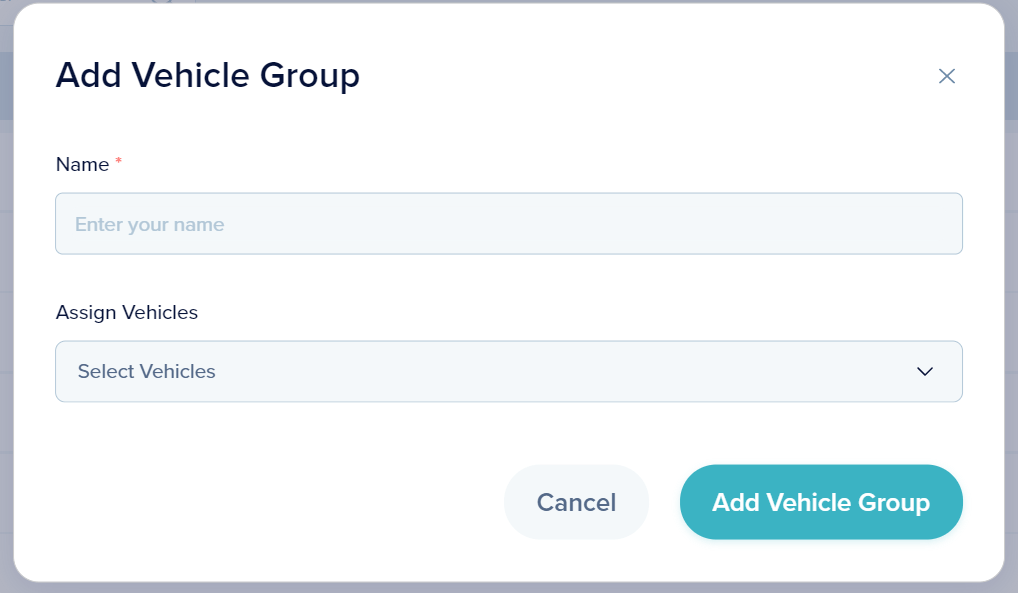The width and height of the screenshot is (1018, 593).
Task: Dismiss the dialog using Cancel
Action: [x=576, y=502]
